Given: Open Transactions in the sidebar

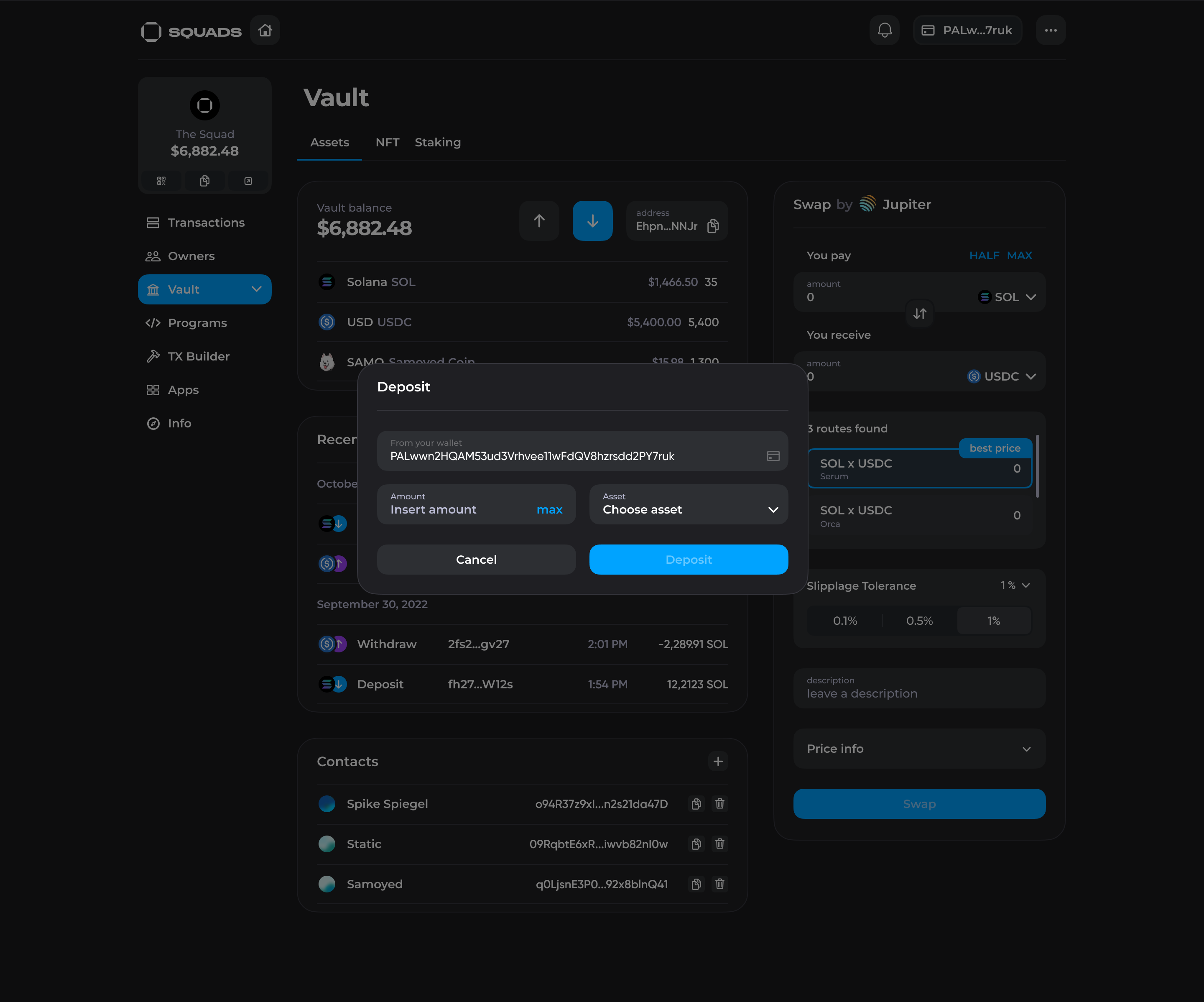Looking at the screenshot, I should [x=205, y=222].
